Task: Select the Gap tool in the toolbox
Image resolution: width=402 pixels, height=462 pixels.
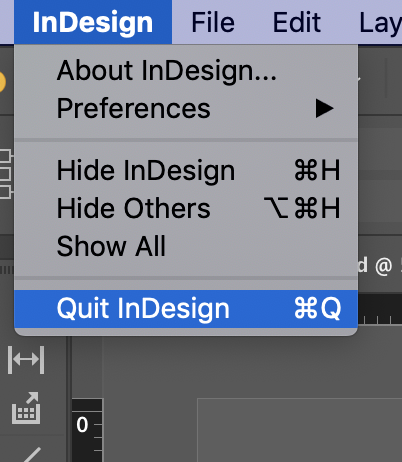Action: point(26,360)
